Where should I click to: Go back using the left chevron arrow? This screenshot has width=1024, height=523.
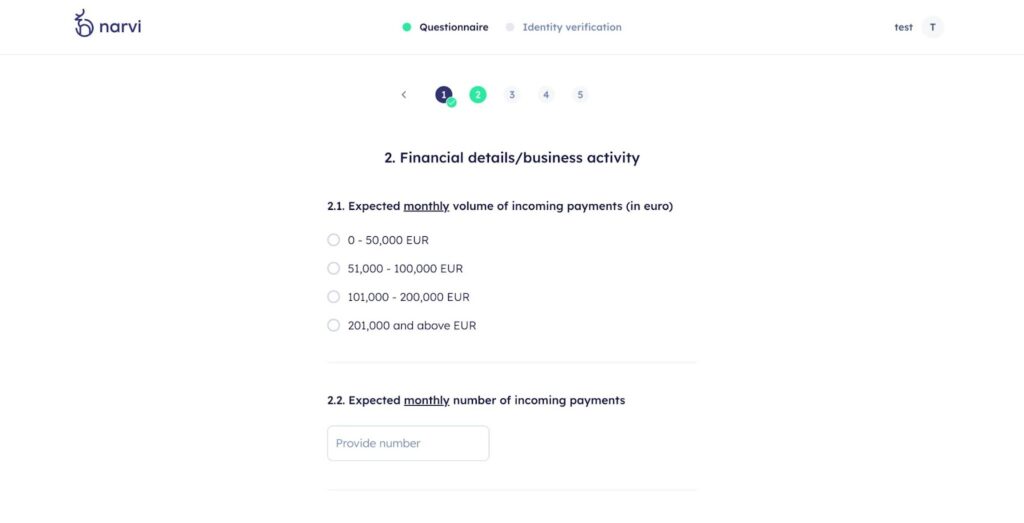(x=404, y=95)
